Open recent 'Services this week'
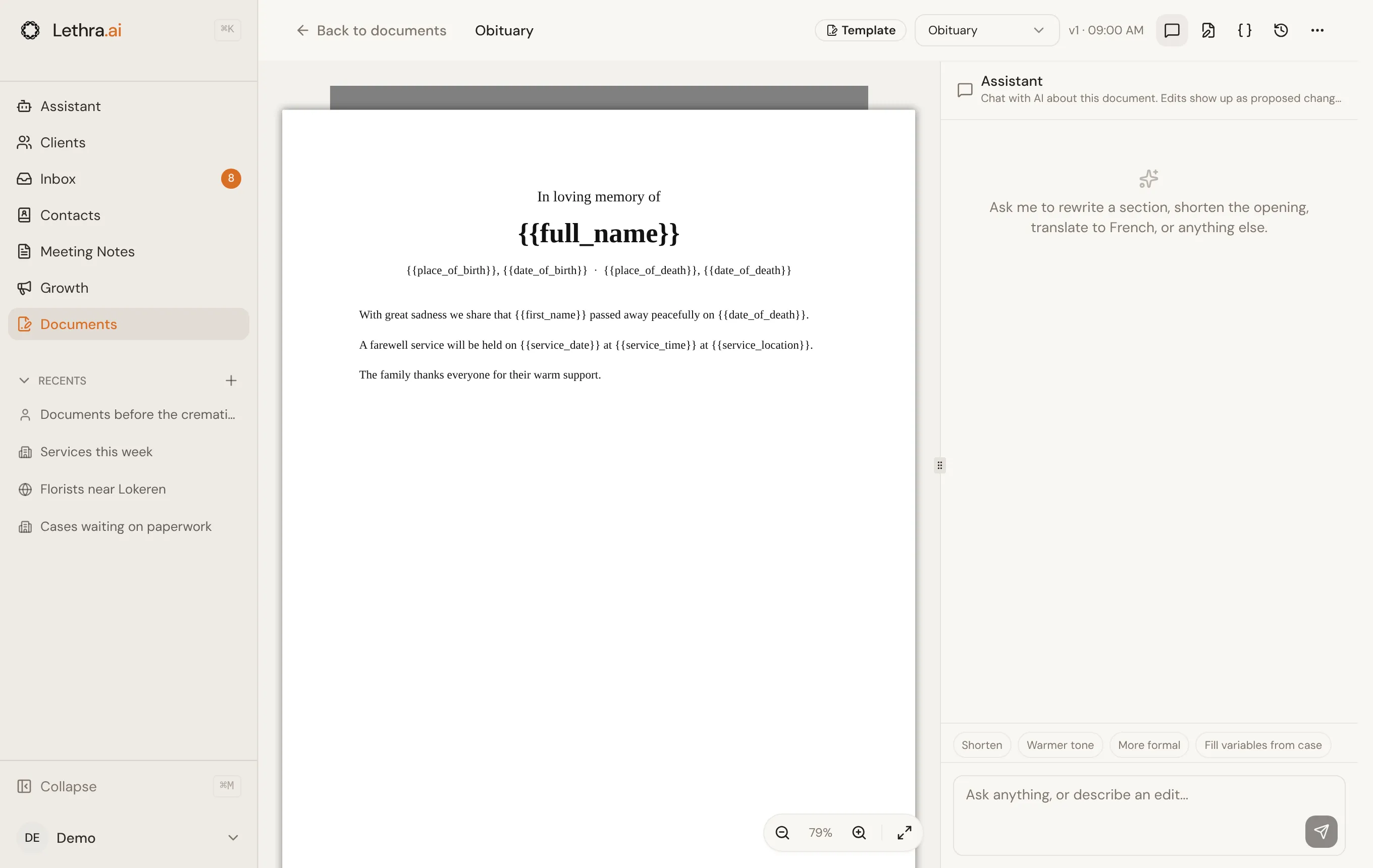The image size is (1373, 868). (x=129, y=452)
